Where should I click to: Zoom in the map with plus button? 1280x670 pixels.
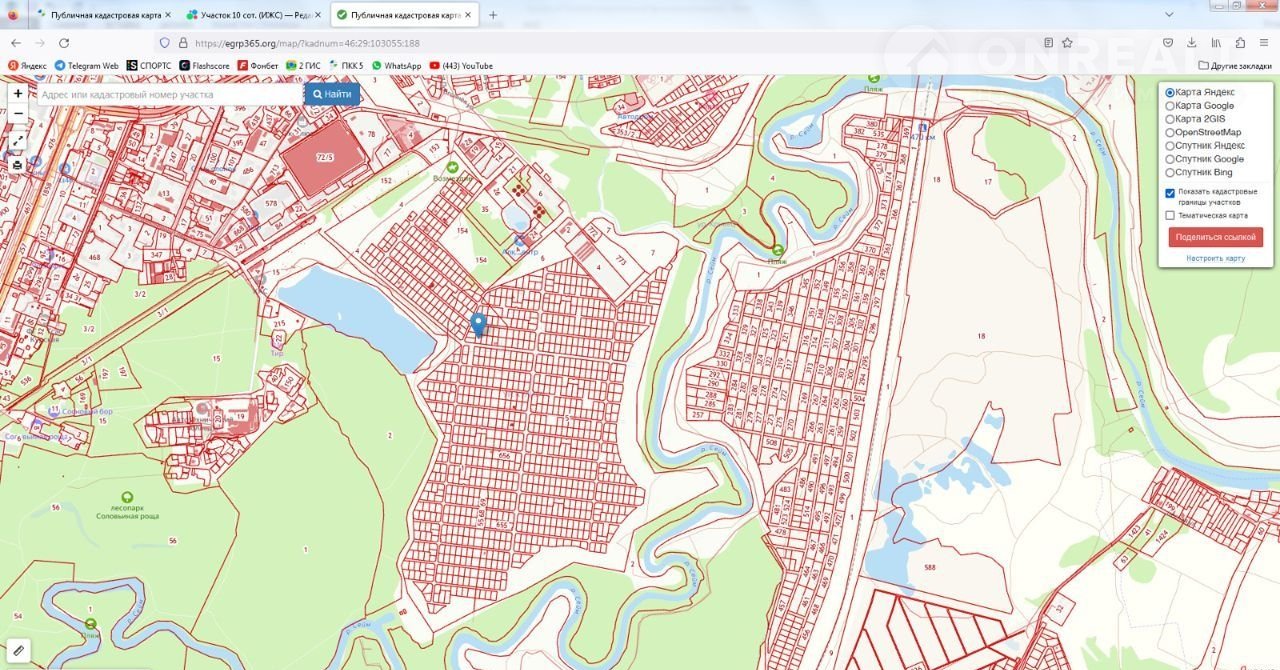18,93
